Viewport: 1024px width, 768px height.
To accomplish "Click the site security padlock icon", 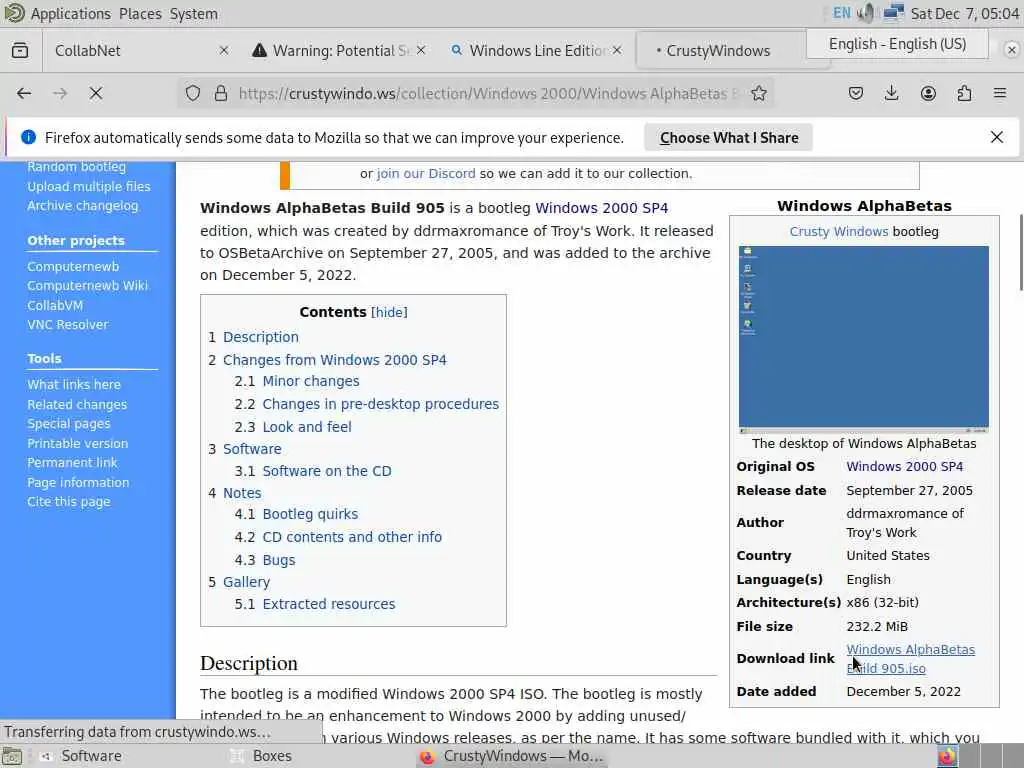I will tap(221, 93).
